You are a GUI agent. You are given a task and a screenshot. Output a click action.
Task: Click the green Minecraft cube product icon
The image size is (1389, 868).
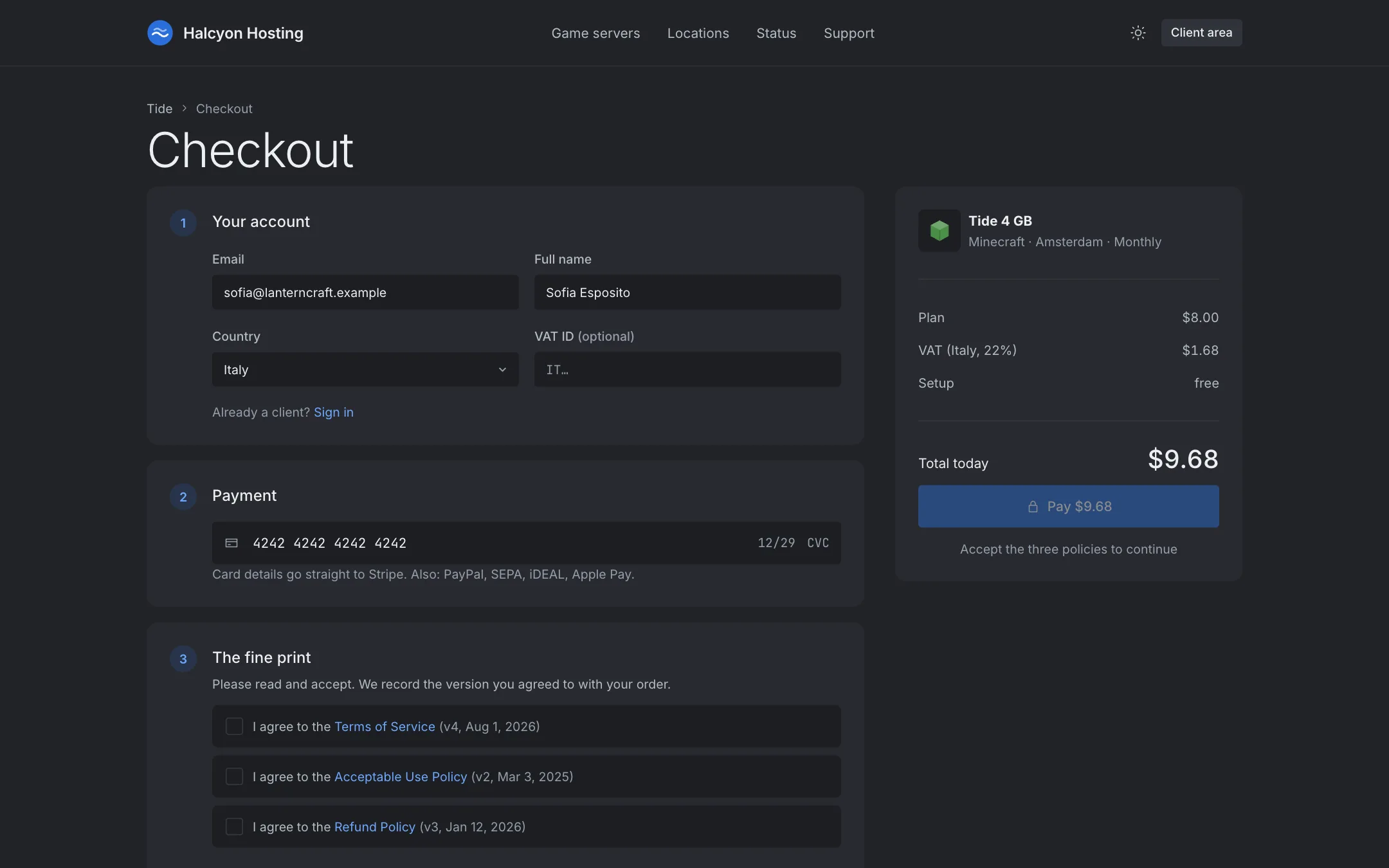939,230
